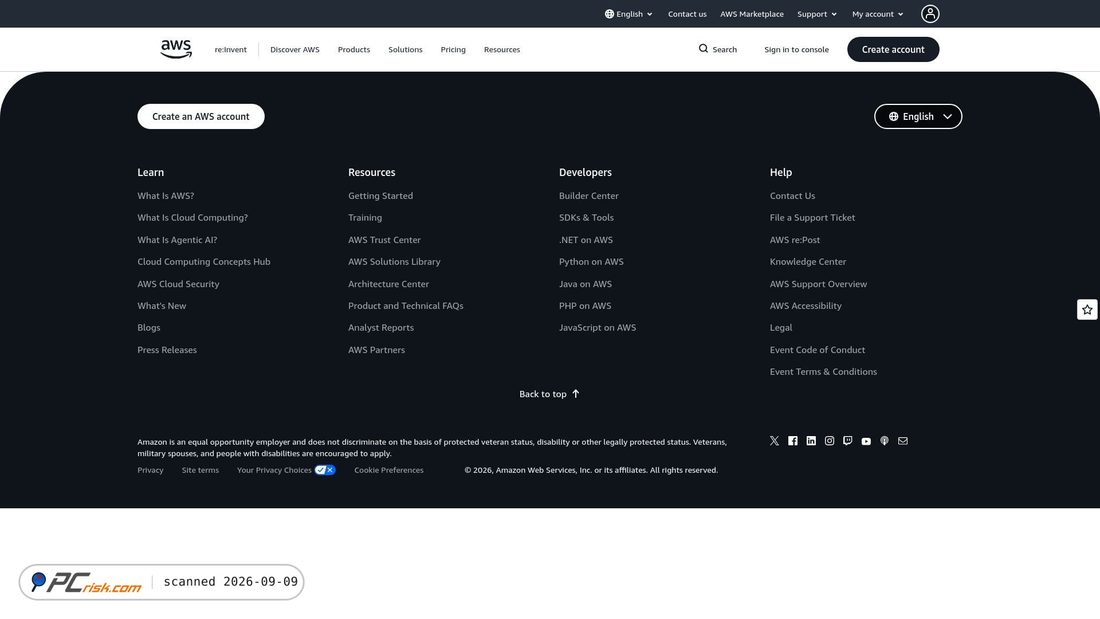Open What Is Cloud Computing? link
Image resolution: width=1100 pixels, height=619 pixels.
(192, 218)
